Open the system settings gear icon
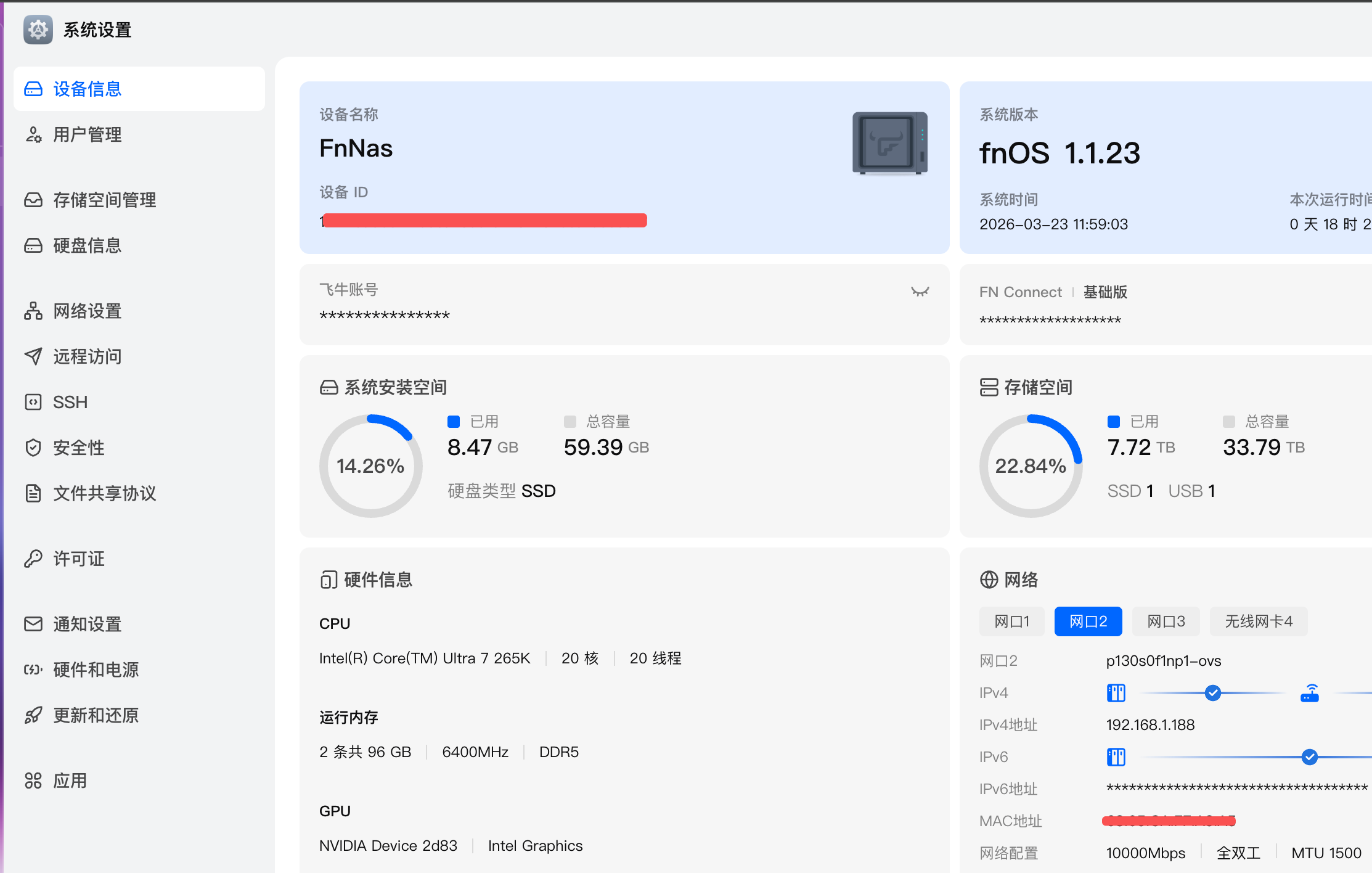This screenshot has width=1372, height=873. (x=38, y=30)
